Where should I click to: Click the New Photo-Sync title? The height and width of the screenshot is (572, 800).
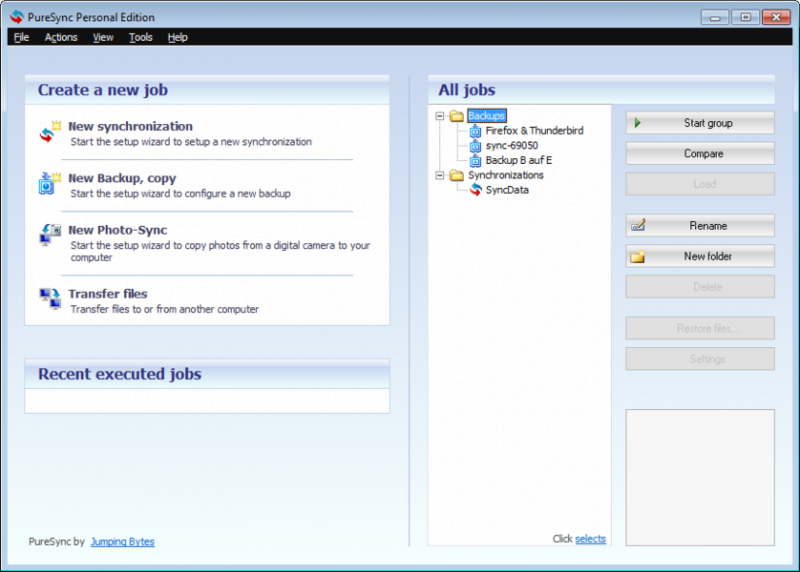click(x=118, y=230)
